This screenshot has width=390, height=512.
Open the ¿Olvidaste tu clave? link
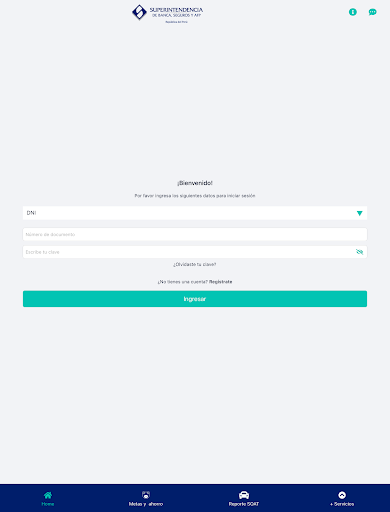[195, 264]
